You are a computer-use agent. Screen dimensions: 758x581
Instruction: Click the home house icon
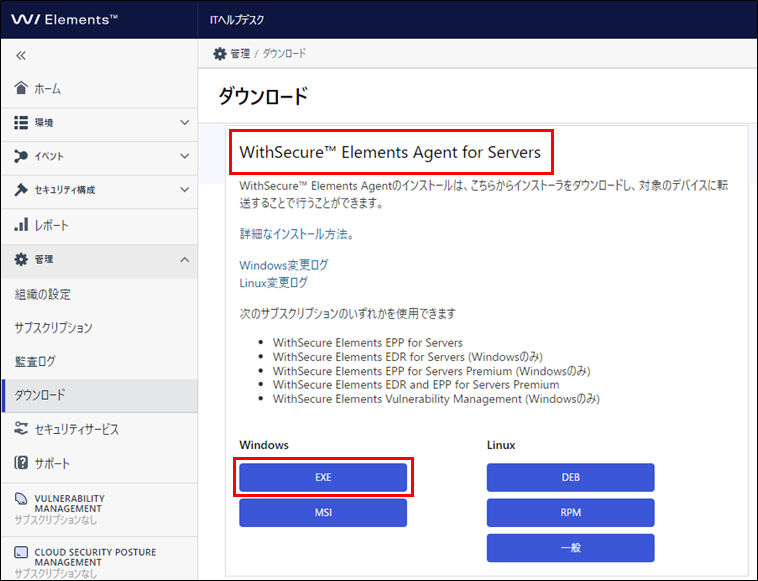(21, 88)
